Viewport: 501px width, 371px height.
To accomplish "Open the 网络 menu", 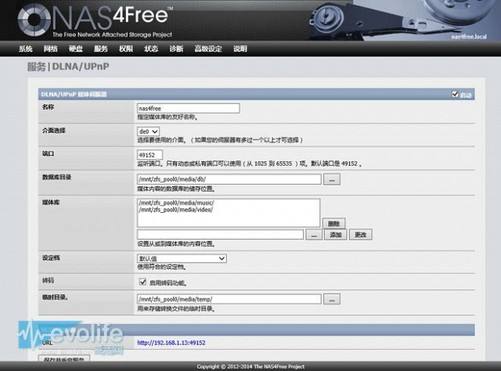I will point(51,49).
